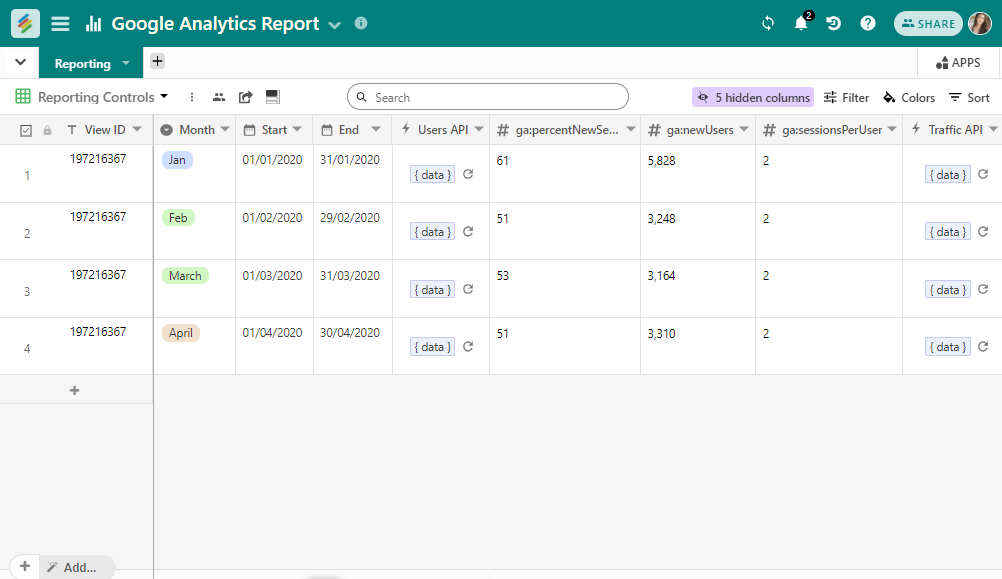Screen dimensions: 1002x579
Task: Click Users API {data} in April row
Action: tap(433, 346)
